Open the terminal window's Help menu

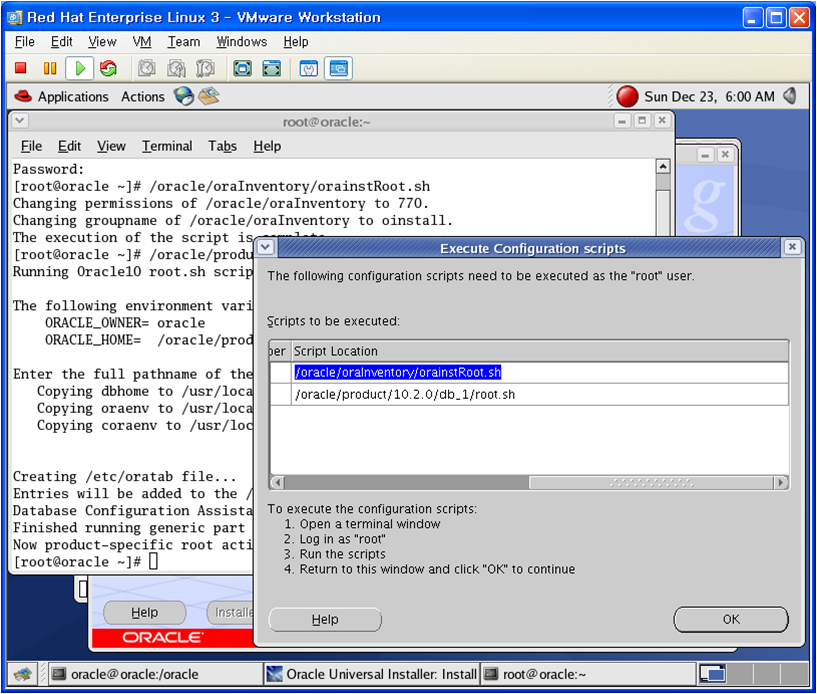pos(267,146)
